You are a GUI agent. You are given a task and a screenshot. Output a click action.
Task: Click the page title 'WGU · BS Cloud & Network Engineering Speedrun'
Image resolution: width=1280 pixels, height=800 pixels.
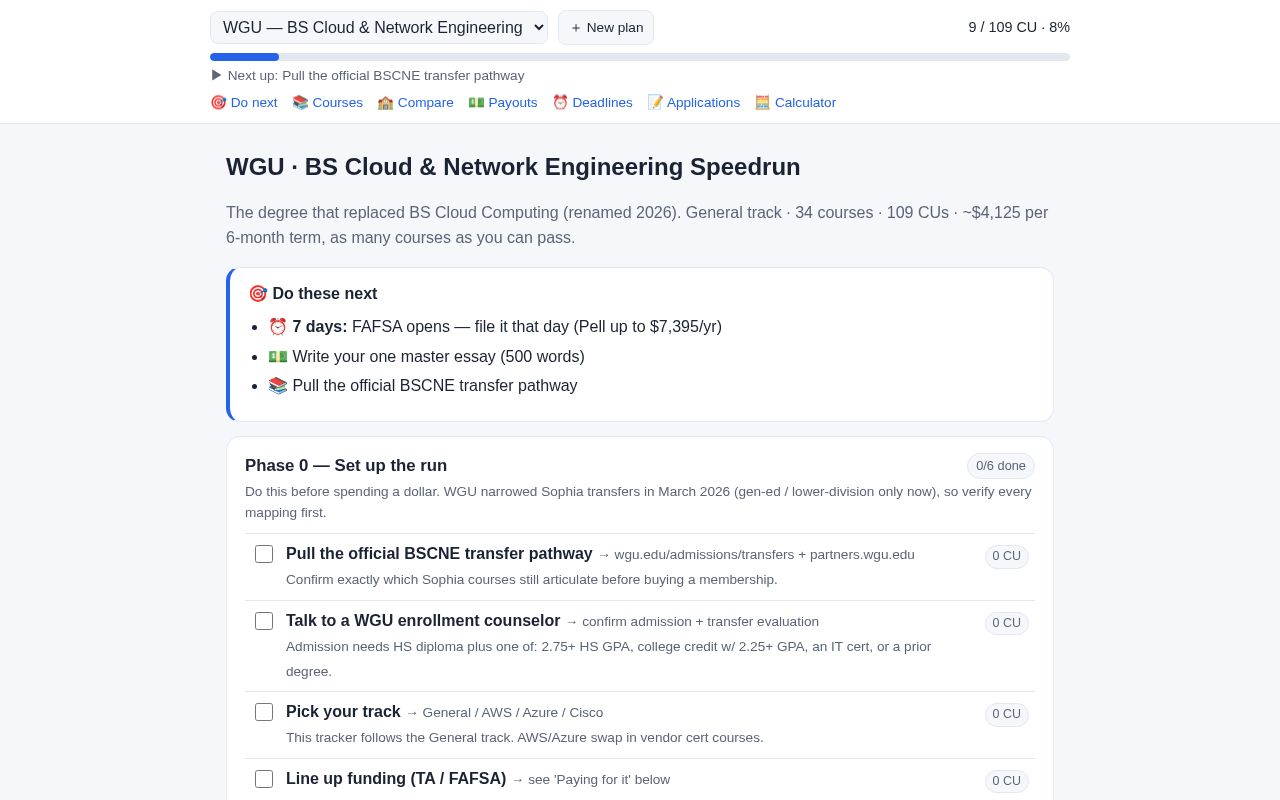(x=513, y=167)
